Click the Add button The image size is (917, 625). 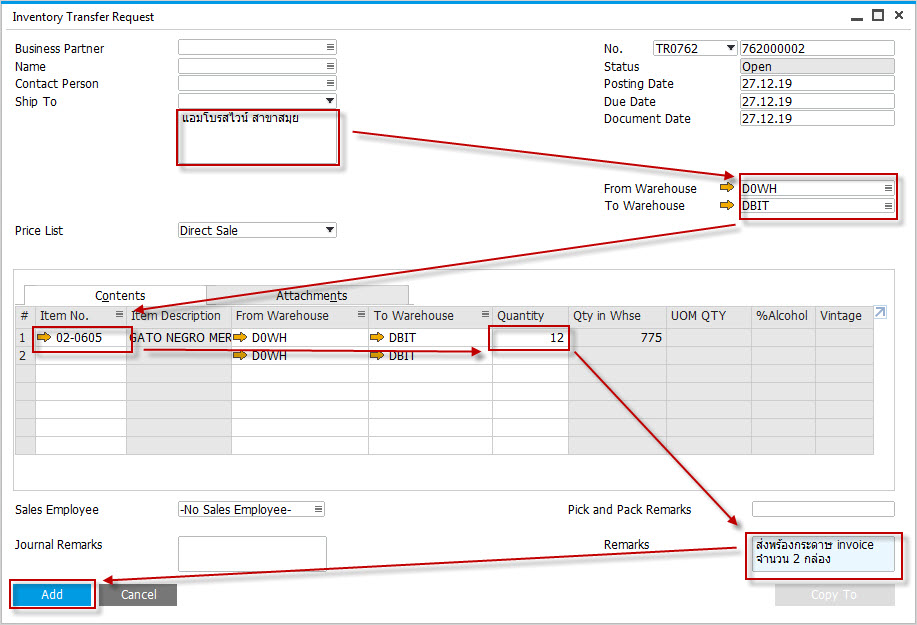pyautogui.click(x=52, y=595)
